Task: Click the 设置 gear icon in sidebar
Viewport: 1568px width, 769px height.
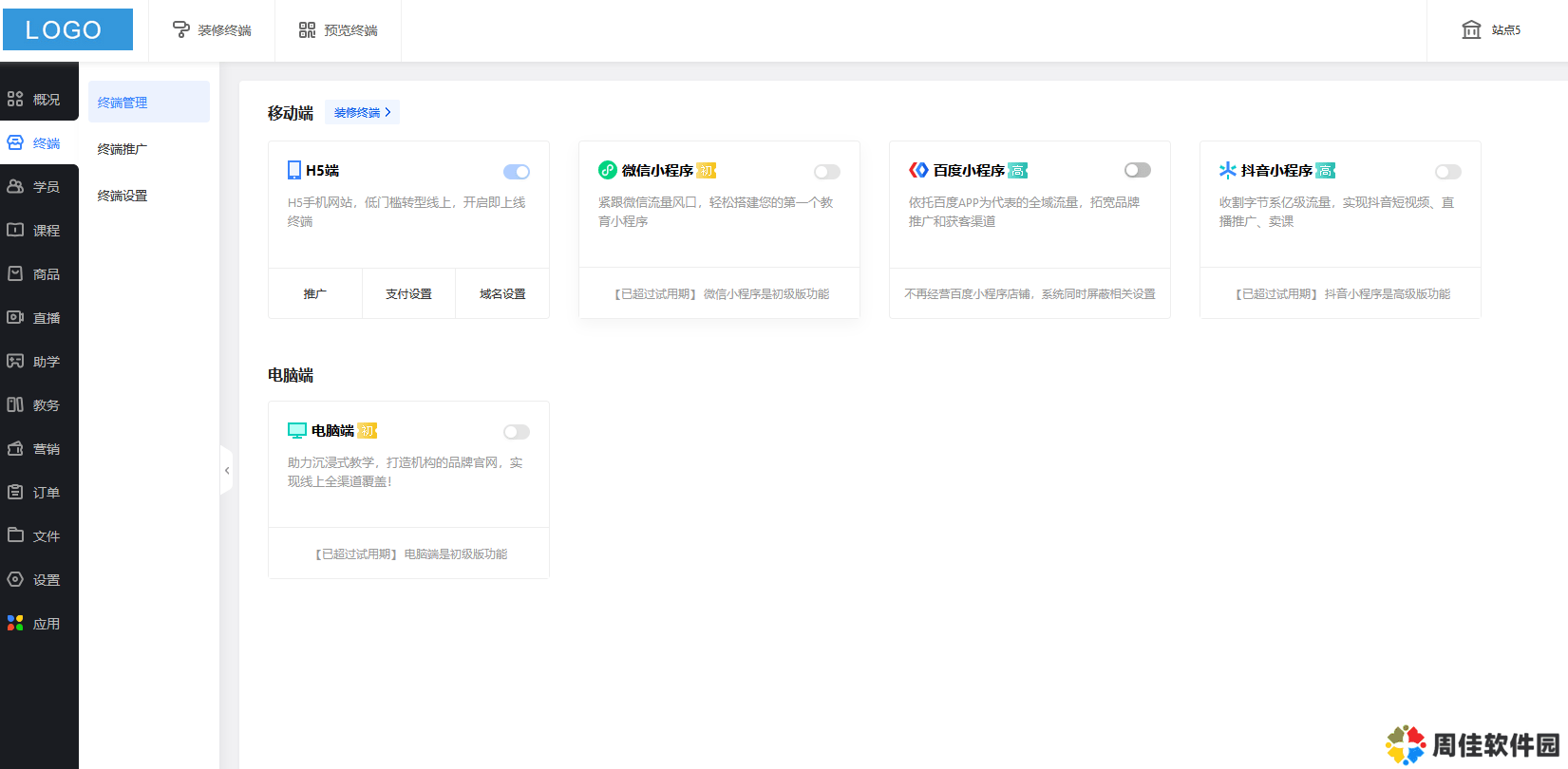Action: [x=15, y=579]
